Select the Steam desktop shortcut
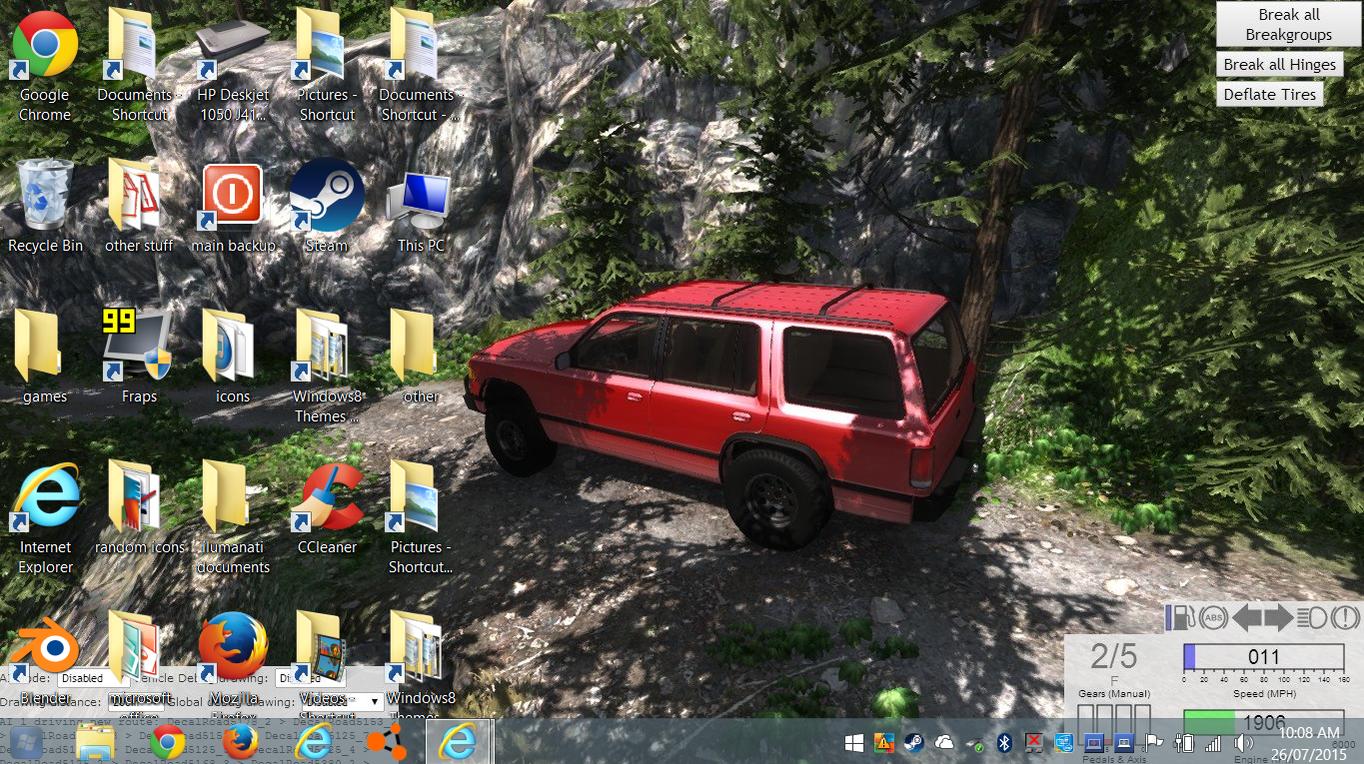This screenshot has height=764, width=1364. tap(327, 205)
